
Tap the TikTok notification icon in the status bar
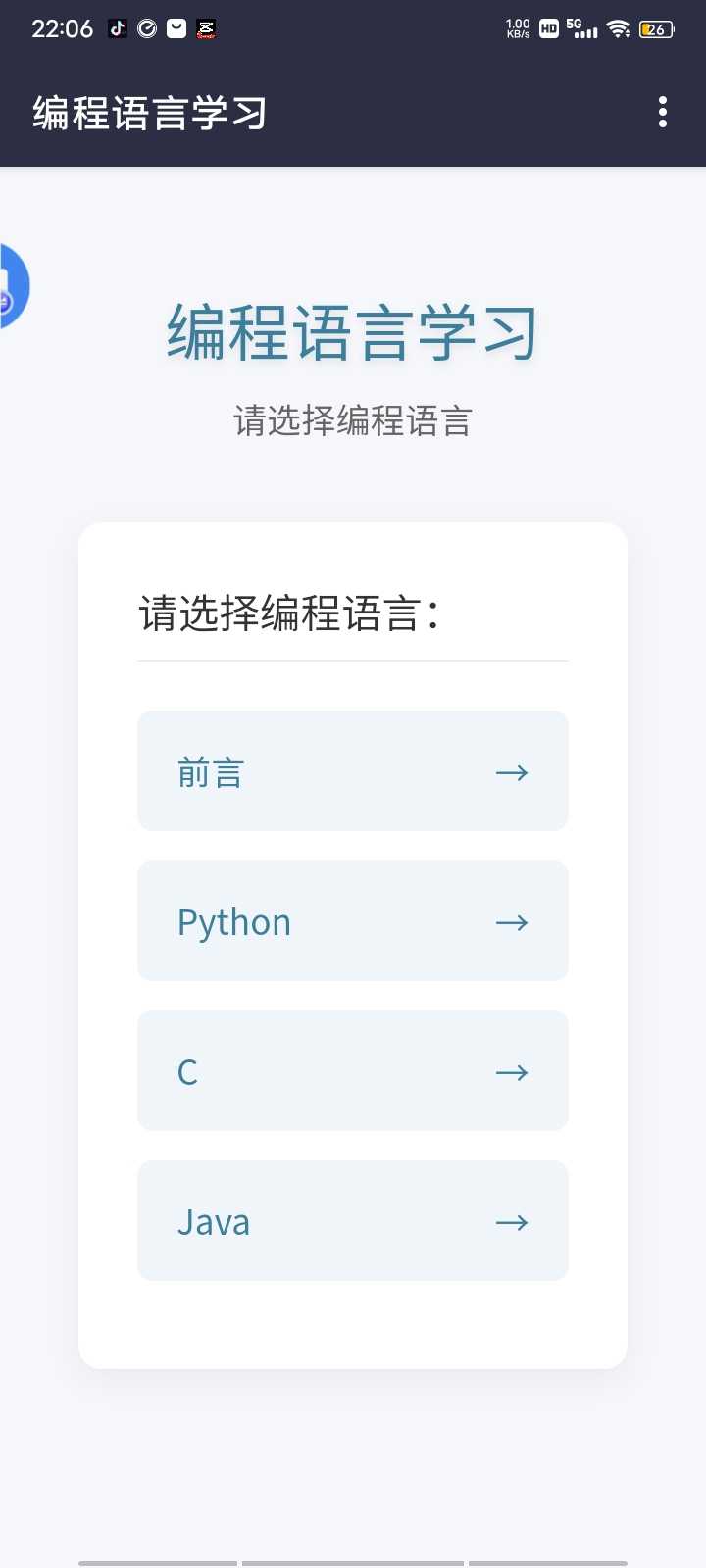pos(118,28)
